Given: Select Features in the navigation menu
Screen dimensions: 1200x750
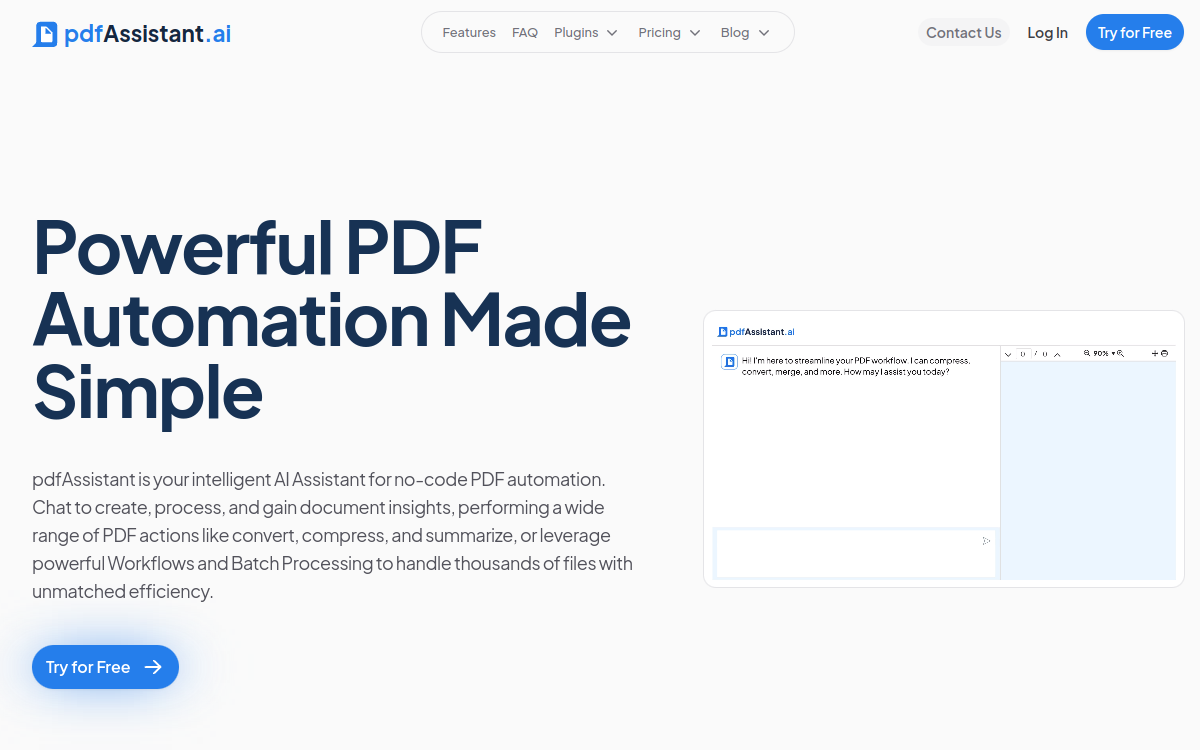Looking at the screenshot, I should click(469, 32).
